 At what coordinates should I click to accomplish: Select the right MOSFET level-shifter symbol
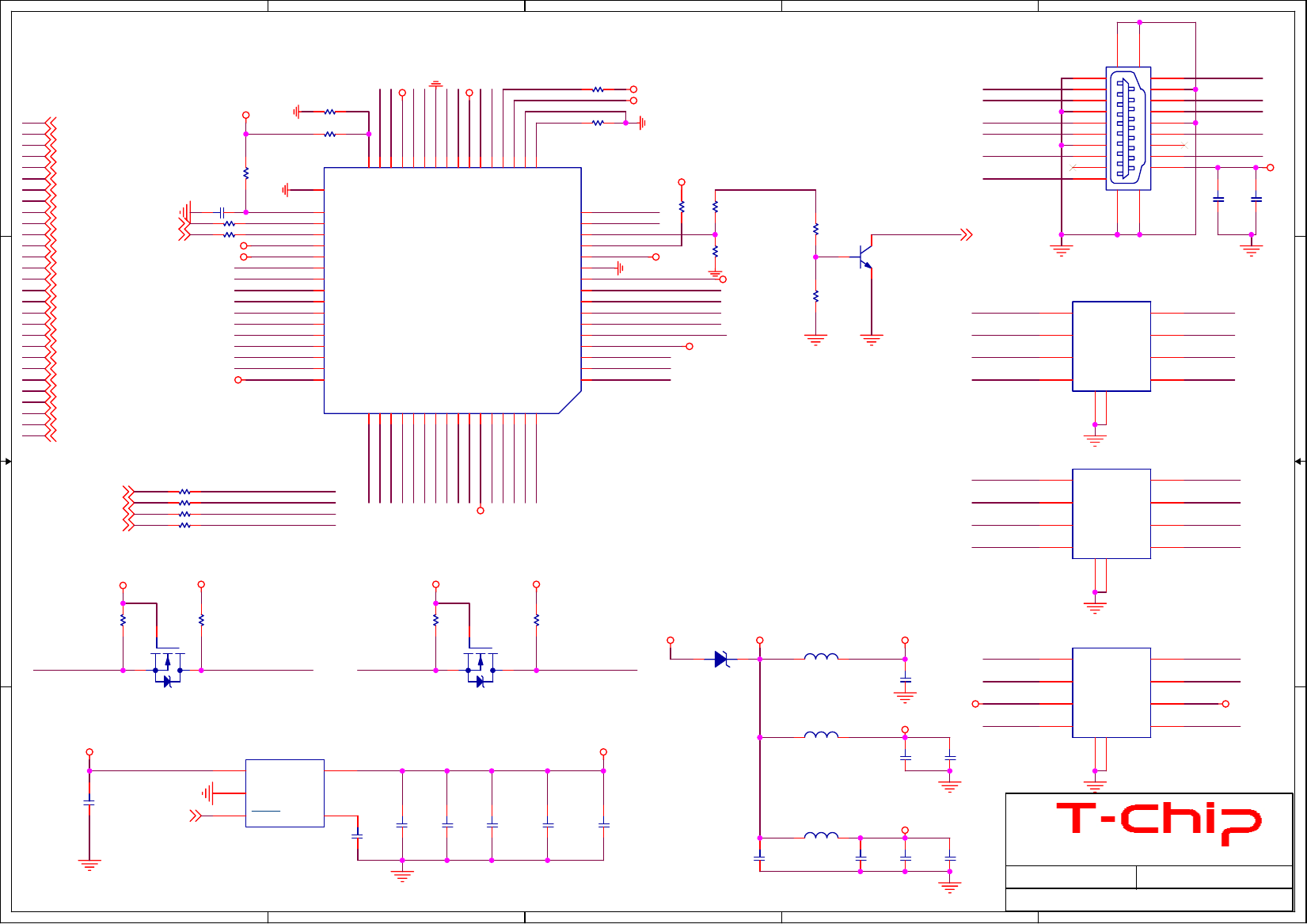click(480, 668)
